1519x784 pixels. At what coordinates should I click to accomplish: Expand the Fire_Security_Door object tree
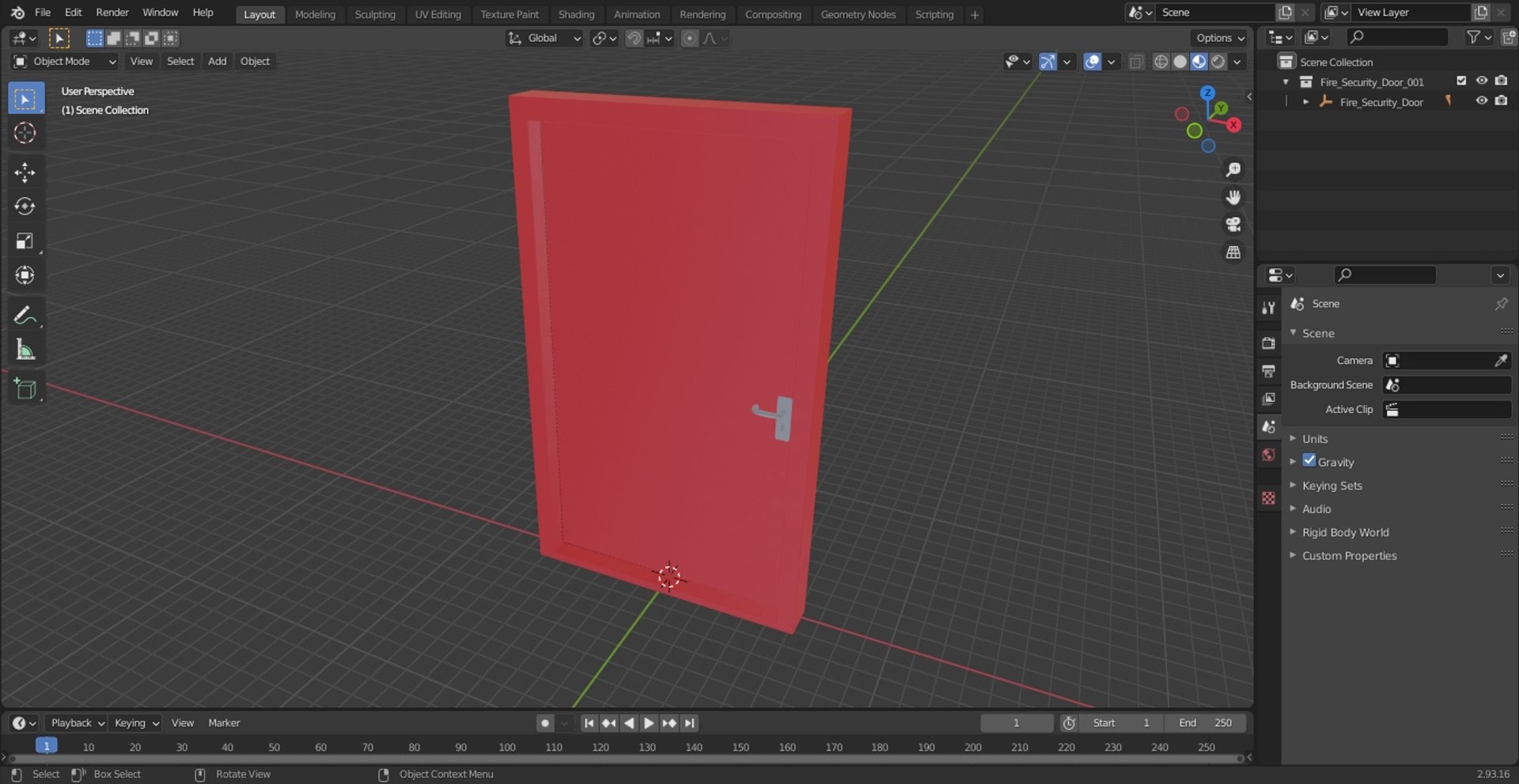pos(1305,102)
